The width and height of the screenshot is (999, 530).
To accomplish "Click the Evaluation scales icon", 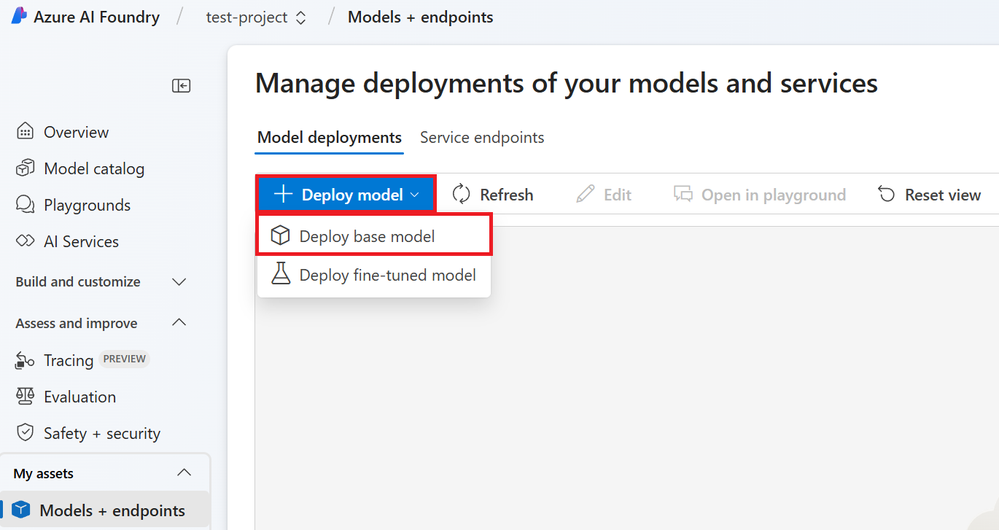I will tap(25, 397).
